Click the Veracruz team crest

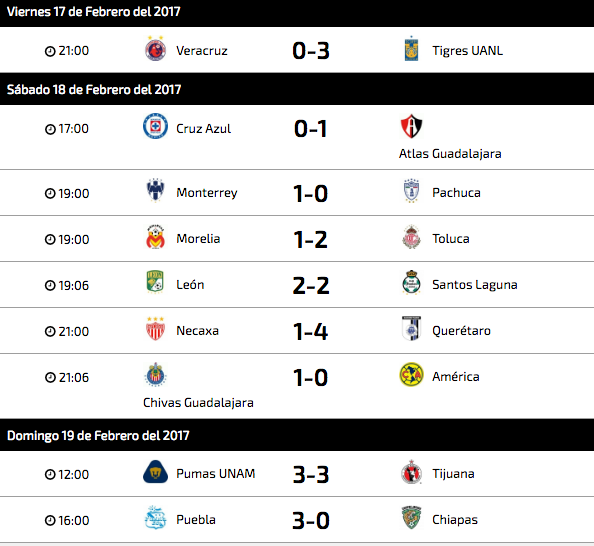pyautogui.click(x=155, y=49)
